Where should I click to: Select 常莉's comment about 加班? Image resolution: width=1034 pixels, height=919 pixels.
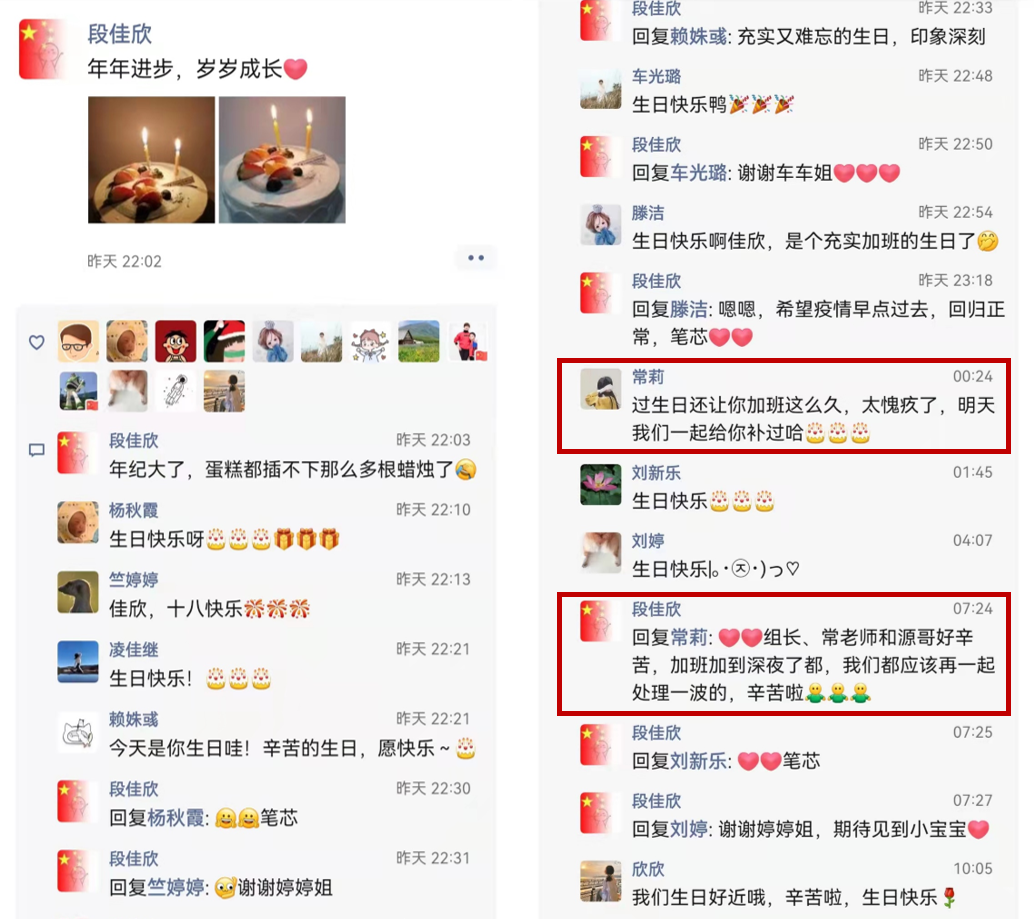[x=784, y=405]
